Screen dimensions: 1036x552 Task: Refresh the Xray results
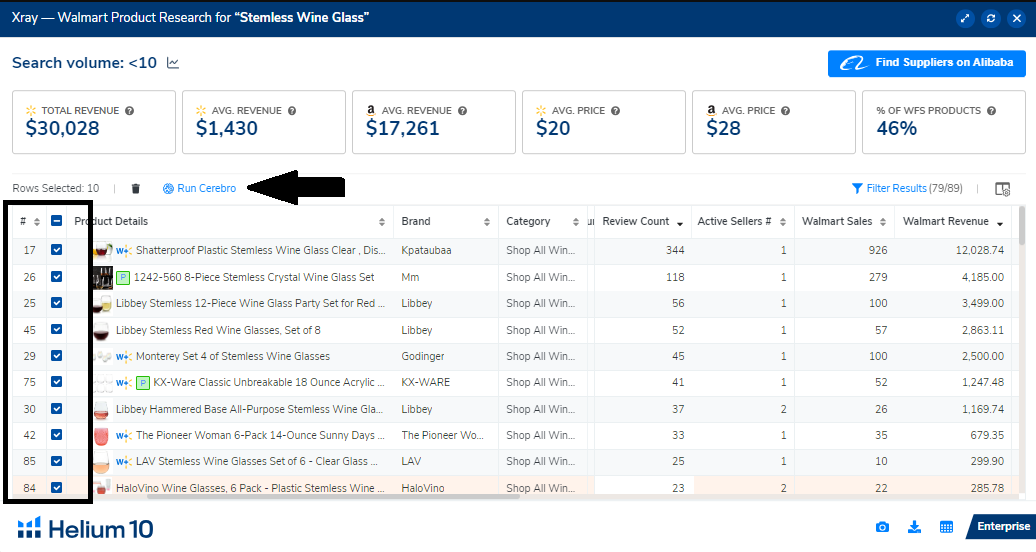(x=990, y=19)
